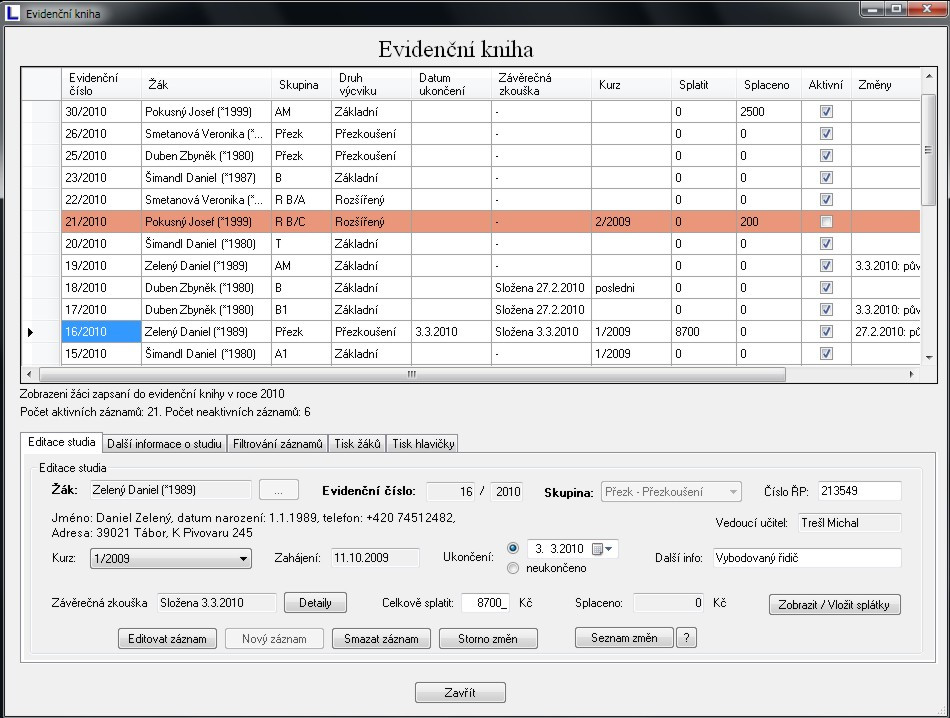The width and height of the screenshot is (950, 718).
Task: Open the Detaily of final exam
Action: pos(315,603)
